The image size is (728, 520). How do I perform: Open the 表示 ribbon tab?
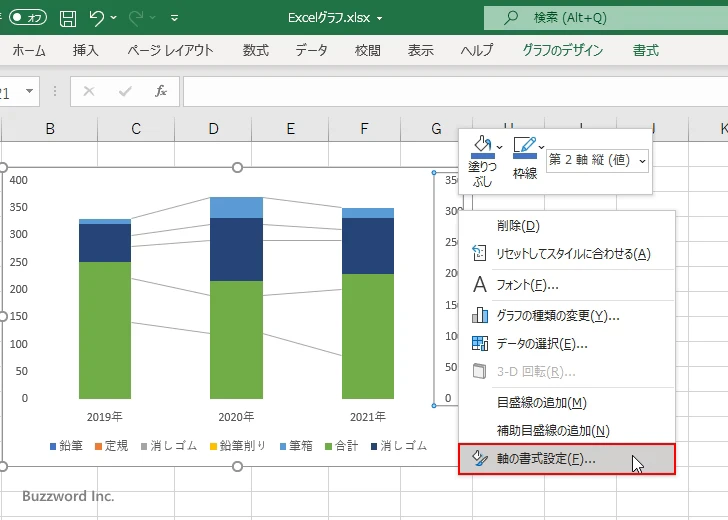[x=420, y=50]
